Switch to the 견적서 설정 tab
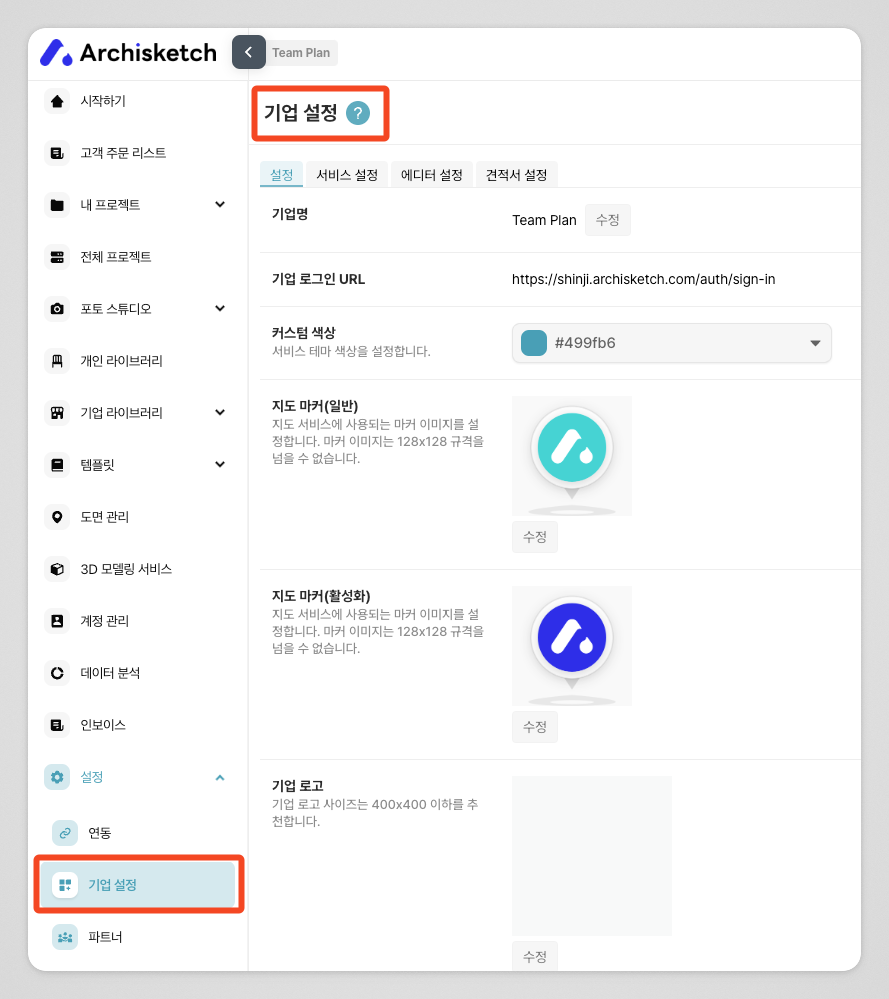The image size is (889, 999). point(516,175)
